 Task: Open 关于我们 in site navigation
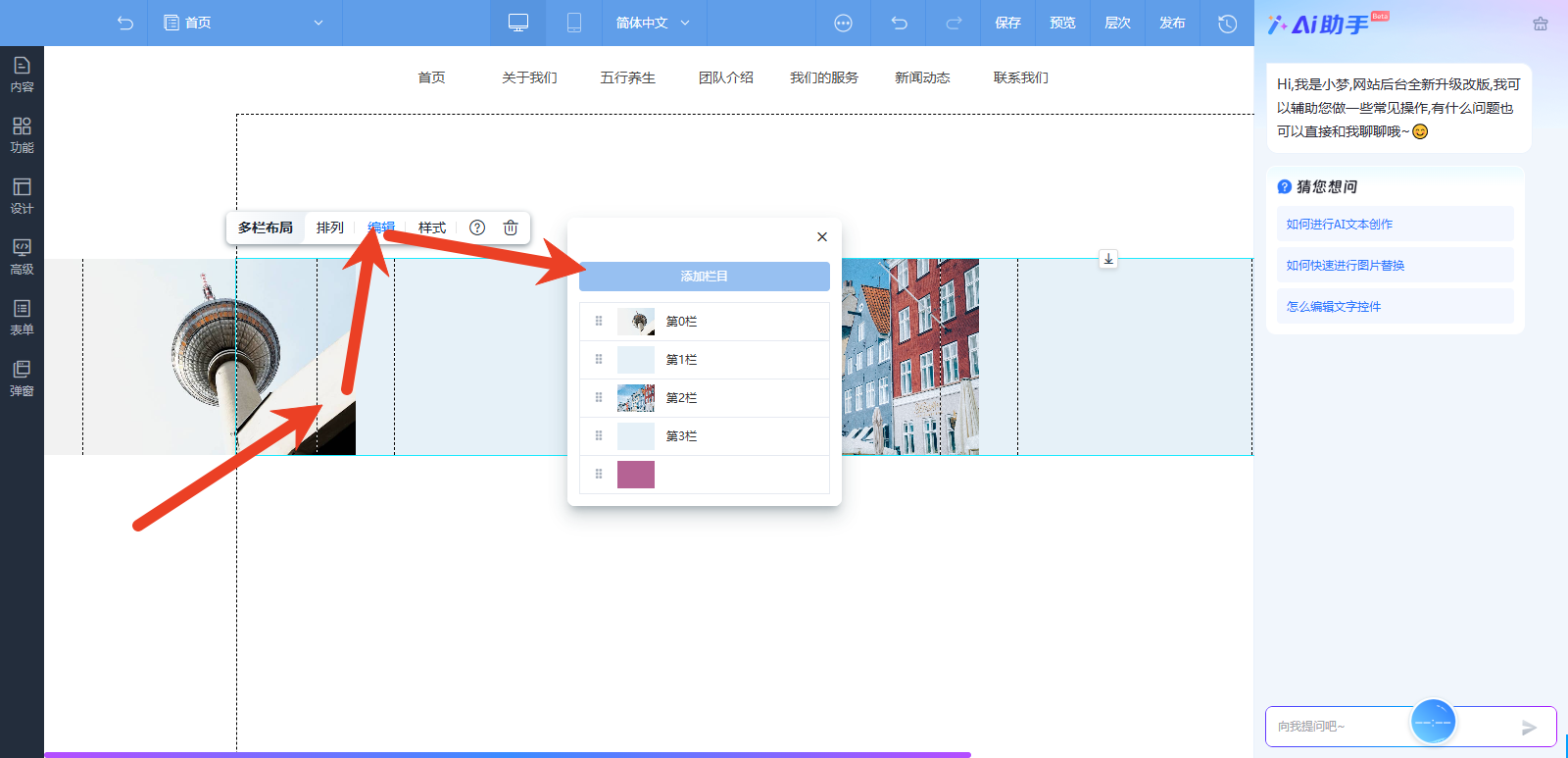point(529,77)
